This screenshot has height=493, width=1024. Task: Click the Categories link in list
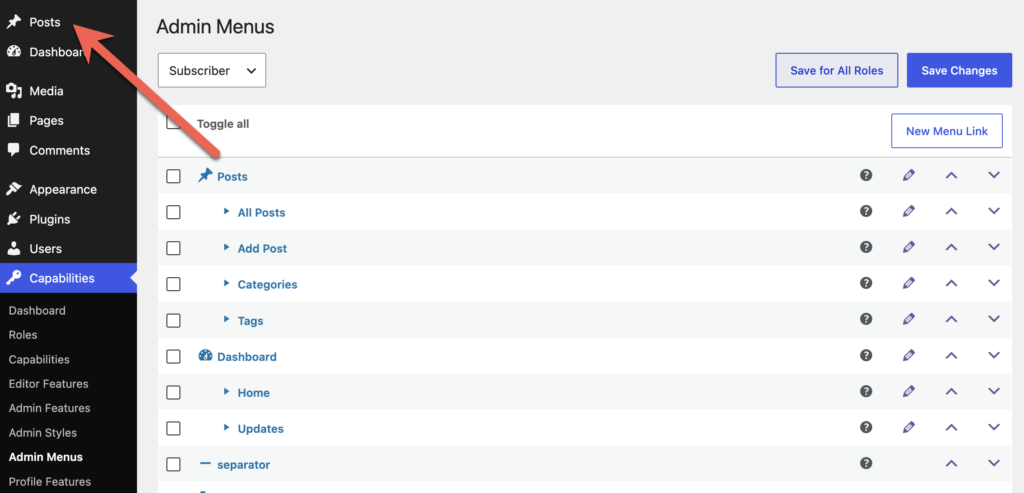coord(267,285)
